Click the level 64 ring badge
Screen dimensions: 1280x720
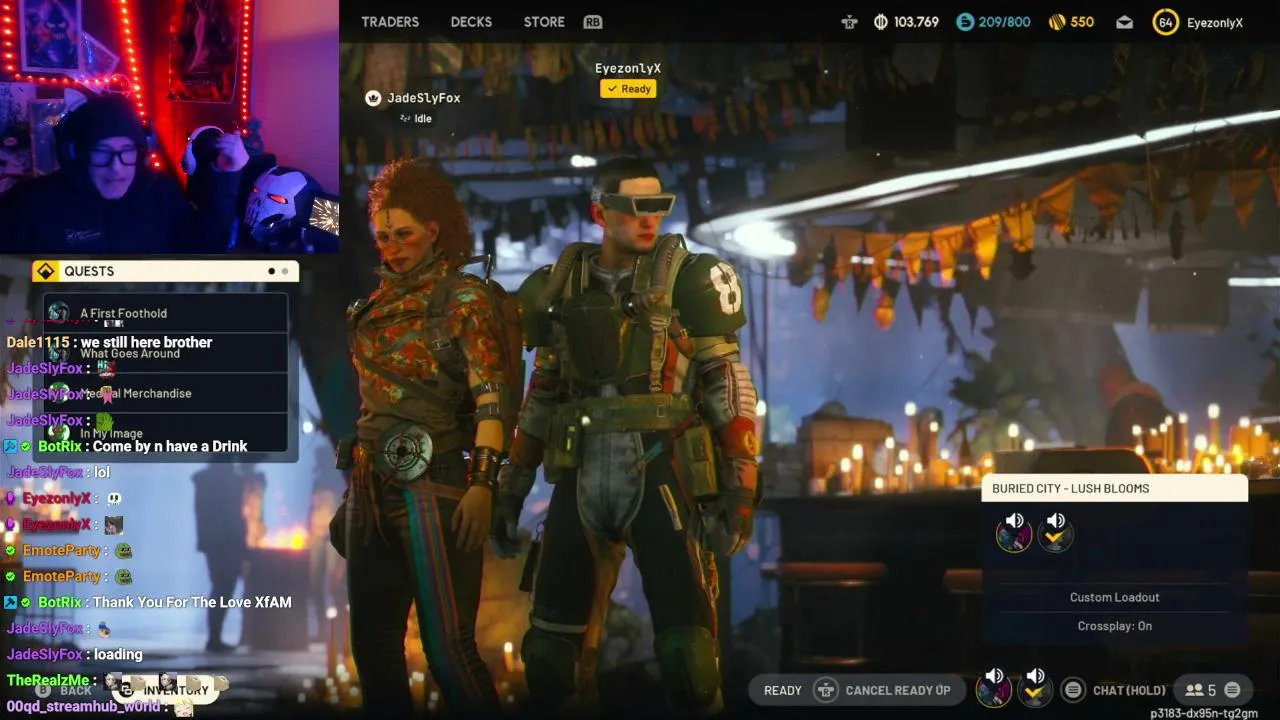point(1165,22)
